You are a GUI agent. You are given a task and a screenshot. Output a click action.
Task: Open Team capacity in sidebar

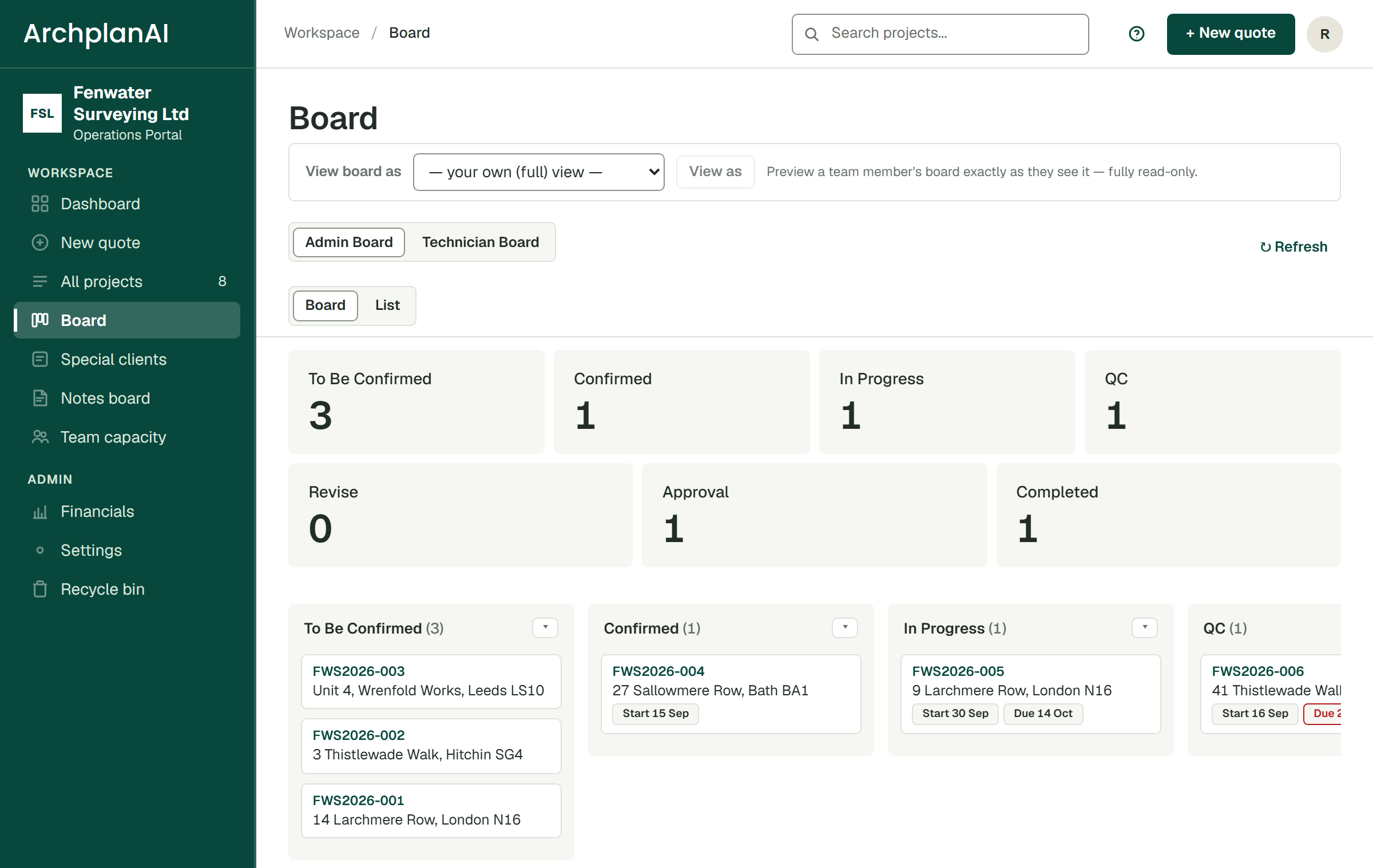tap(127, 437)
